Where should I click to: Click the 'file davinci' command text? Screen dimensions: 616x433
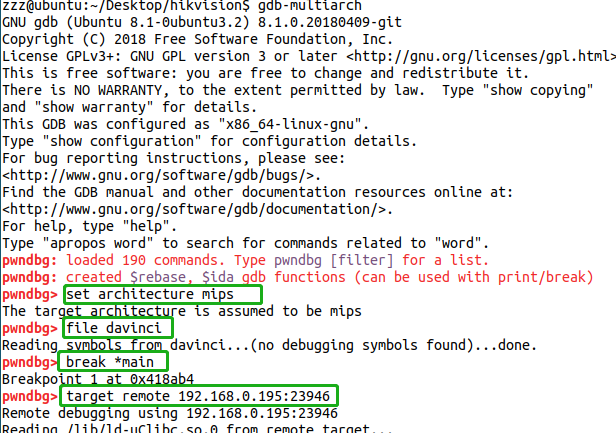(114, 328)
